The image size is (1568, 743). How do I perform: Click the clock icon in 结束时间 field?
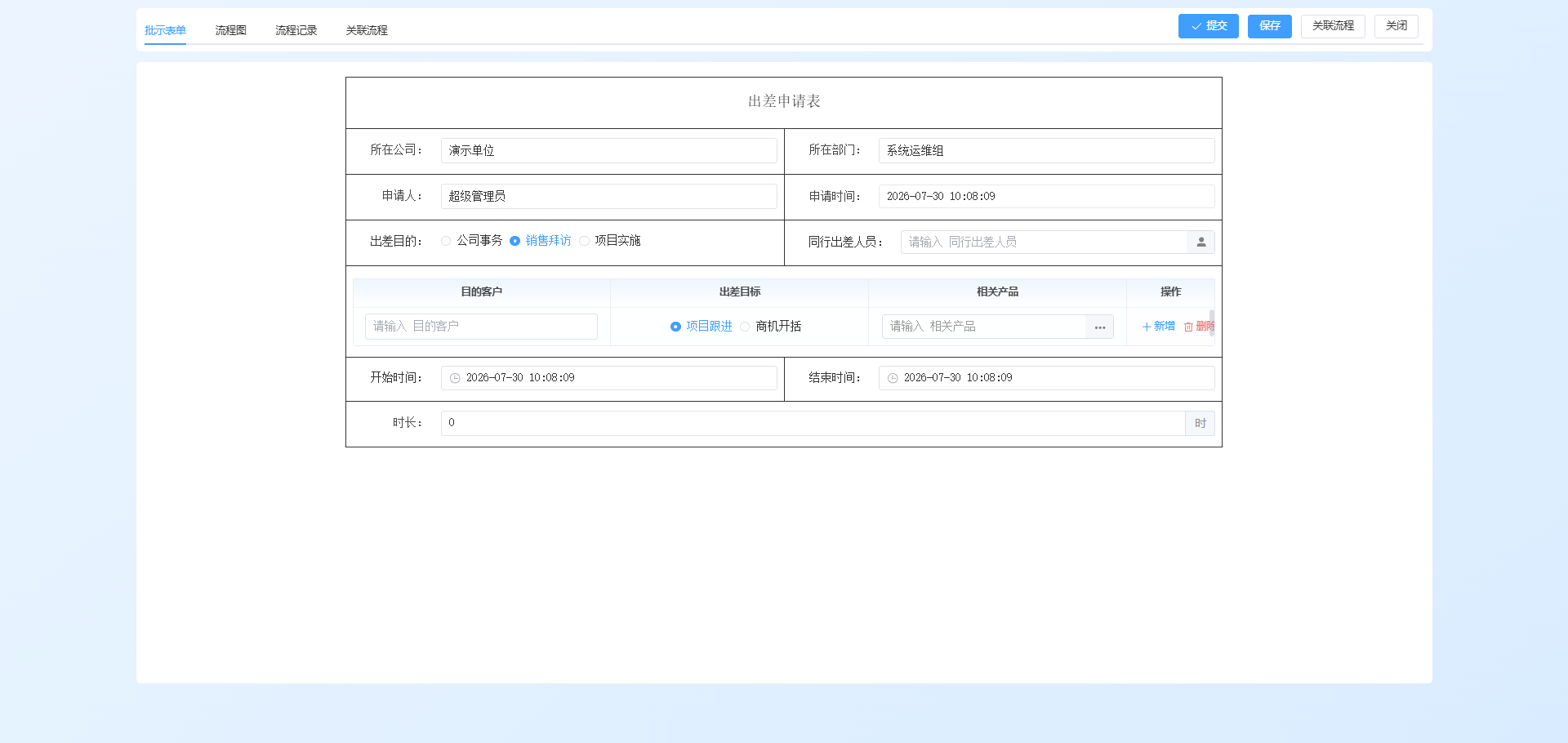pos(893,378)
